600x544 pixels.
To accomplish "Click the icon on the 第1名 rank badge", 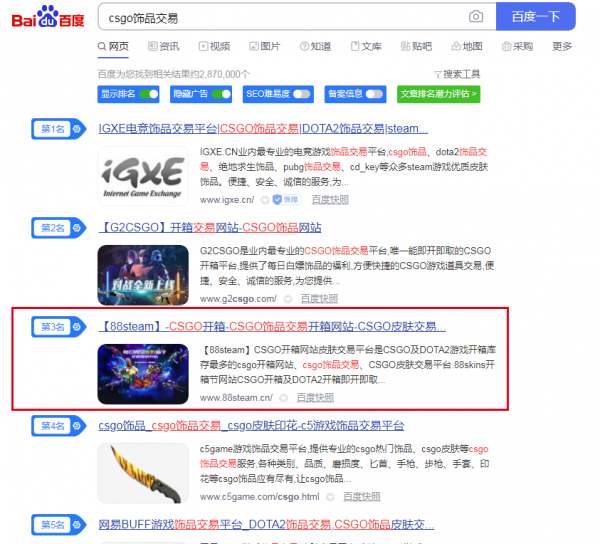I will (77, 129).
